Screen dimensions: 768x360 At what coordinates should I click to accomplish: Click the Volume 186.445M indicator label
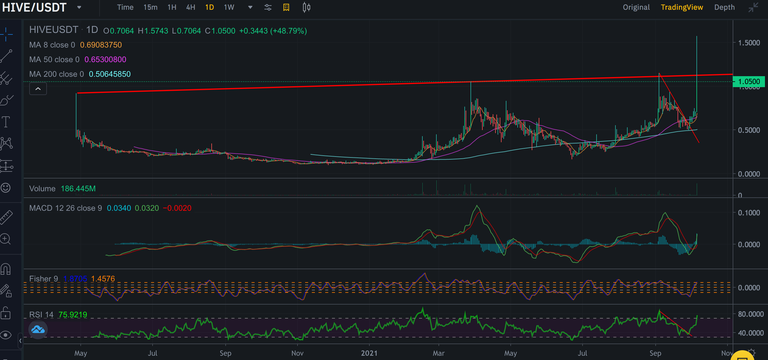[62, 189]
